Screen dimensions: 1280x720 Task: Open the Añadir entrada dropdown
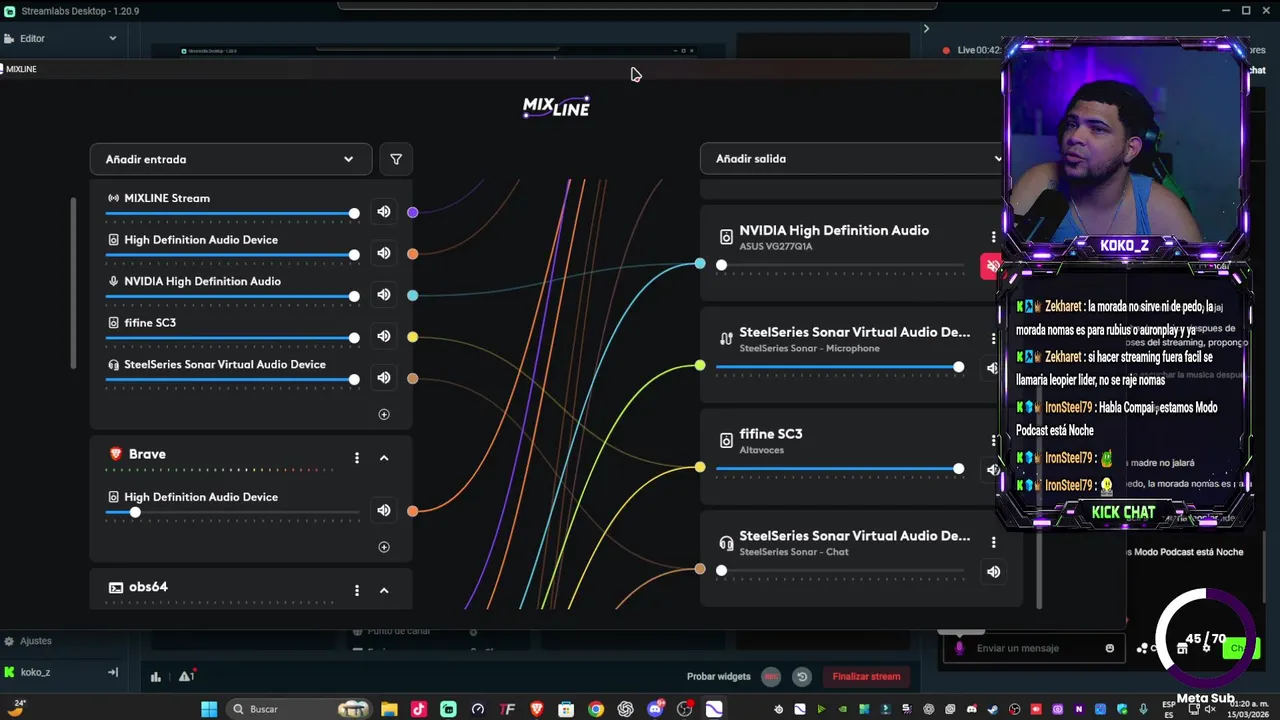[x=230, y=159]
